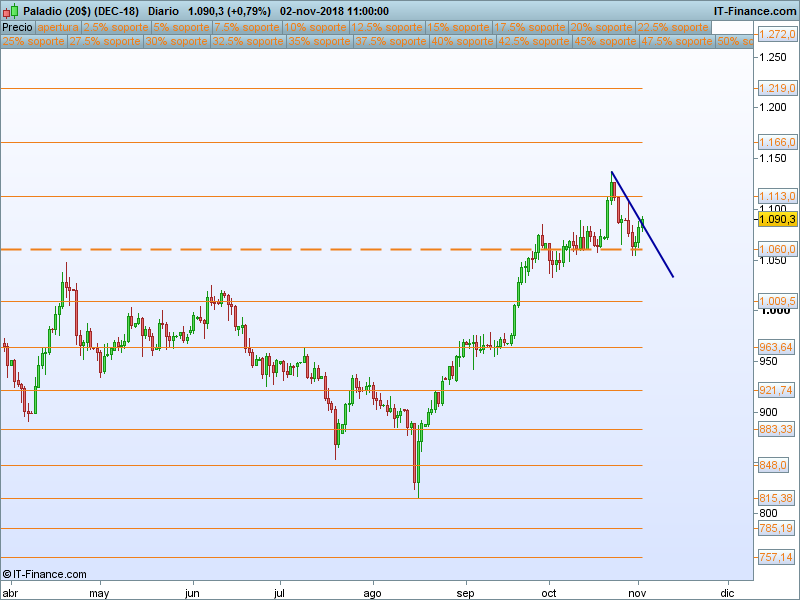Click the 1.060,0 price level label
This screenshot has height=600, width=800.
pyautogui.click(x=777, y=249)
